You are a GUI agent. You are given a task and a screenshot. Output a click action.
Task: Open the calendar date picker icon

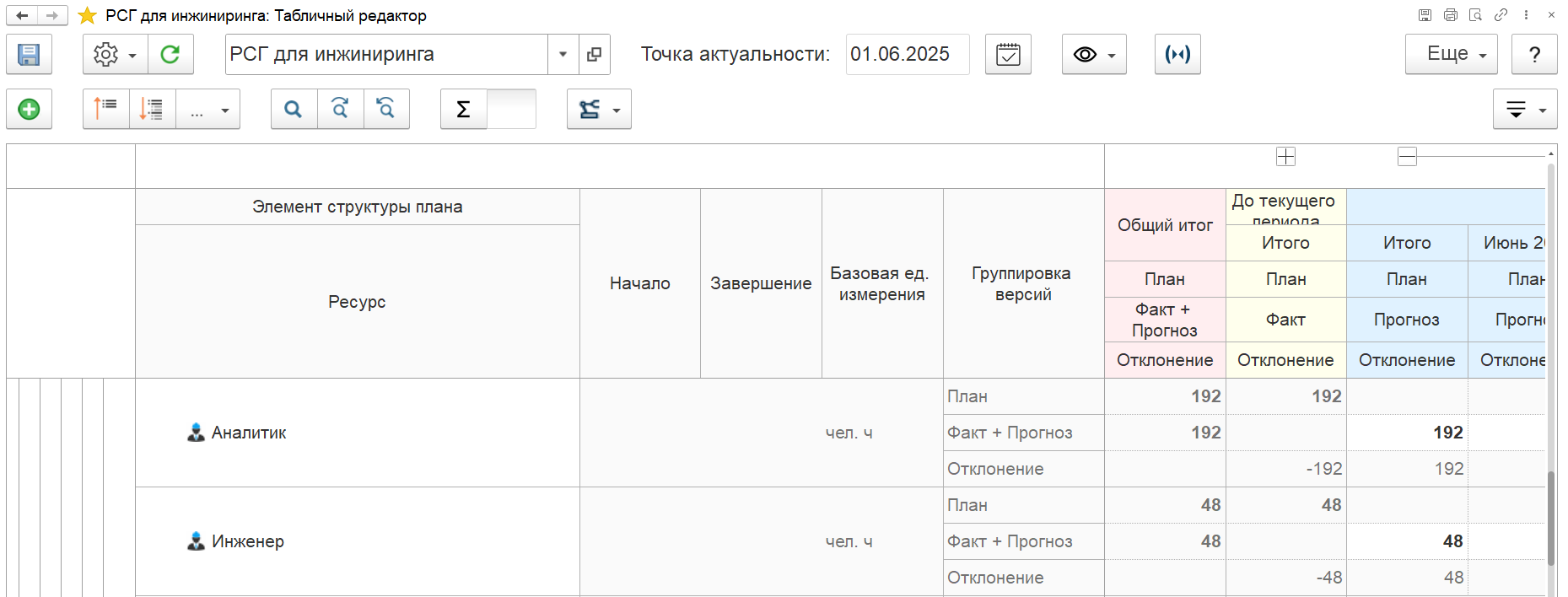1008,55
